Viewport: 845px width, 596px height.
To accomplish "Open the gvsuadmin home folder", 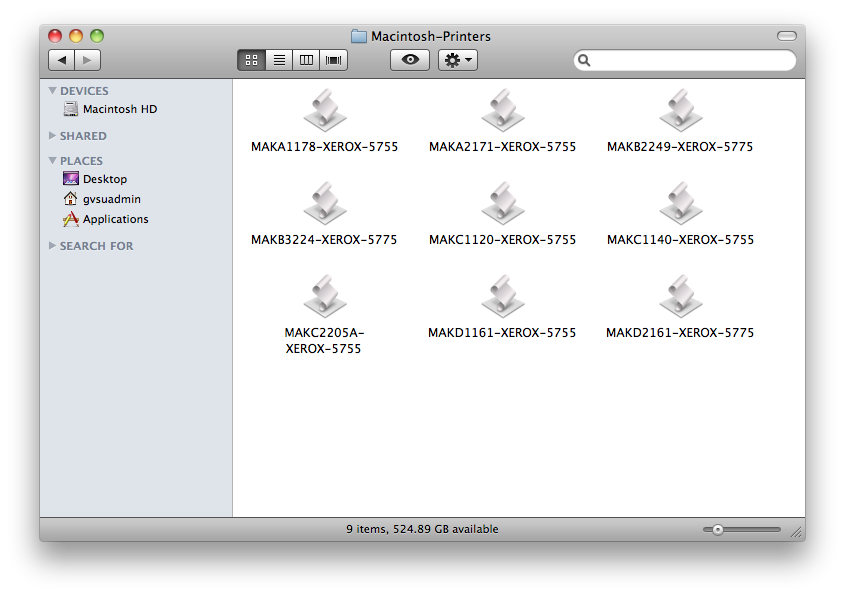I will (x=103, y=199).
